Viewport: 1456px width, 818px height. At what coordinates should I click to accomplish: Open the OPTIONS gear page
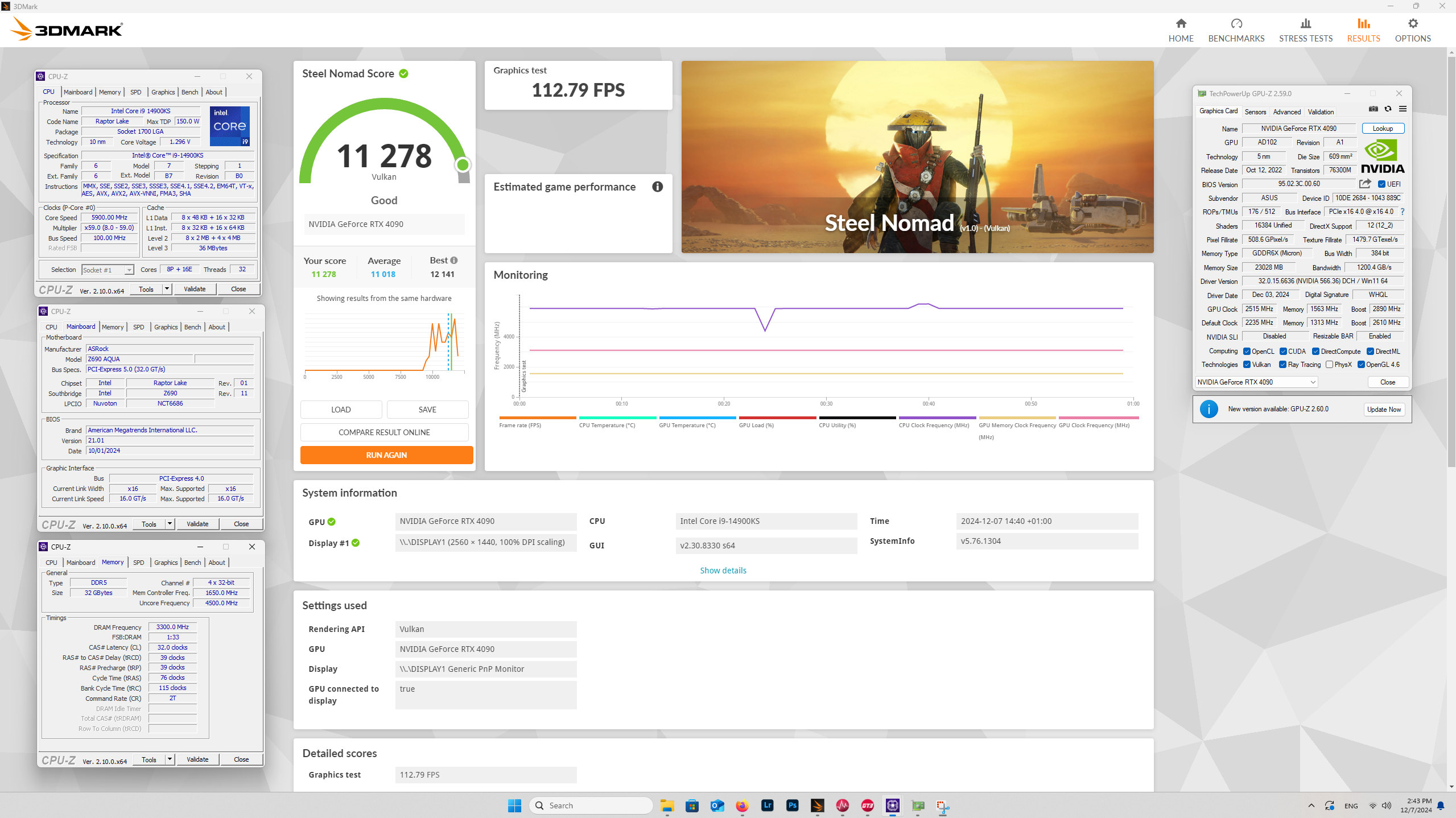pos(1412,30)
